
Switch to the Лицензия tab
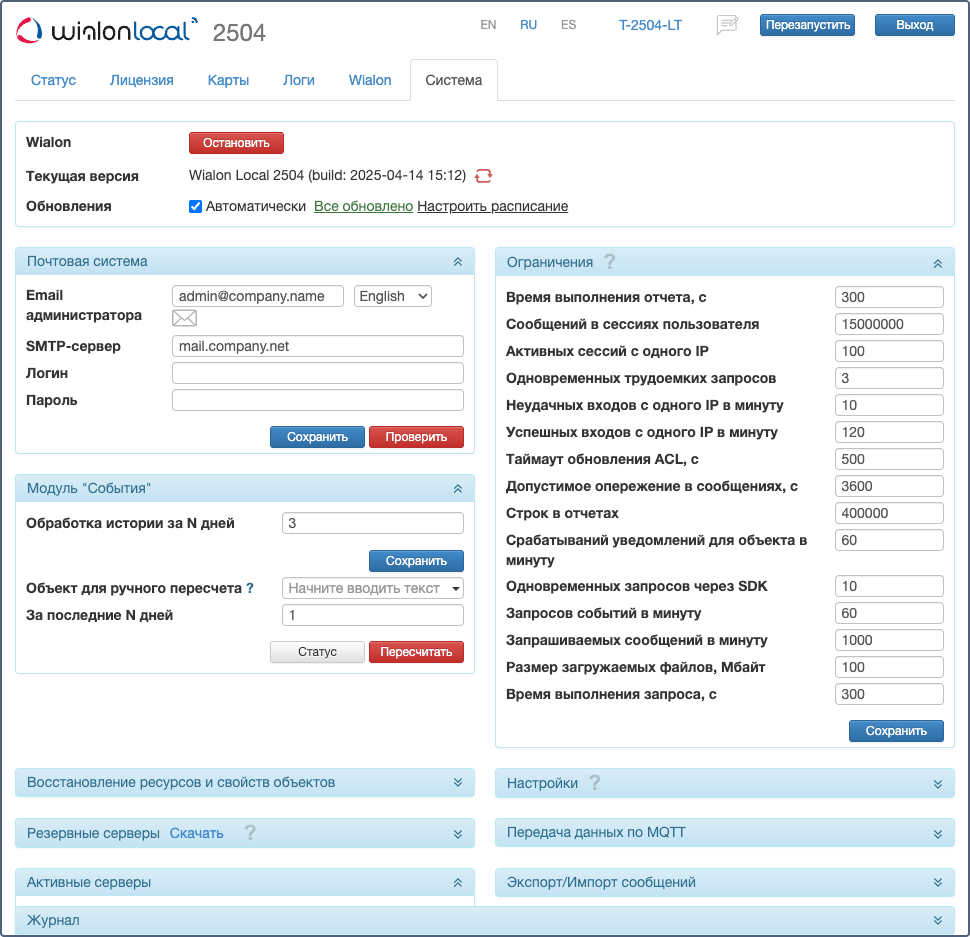[142, 80]
